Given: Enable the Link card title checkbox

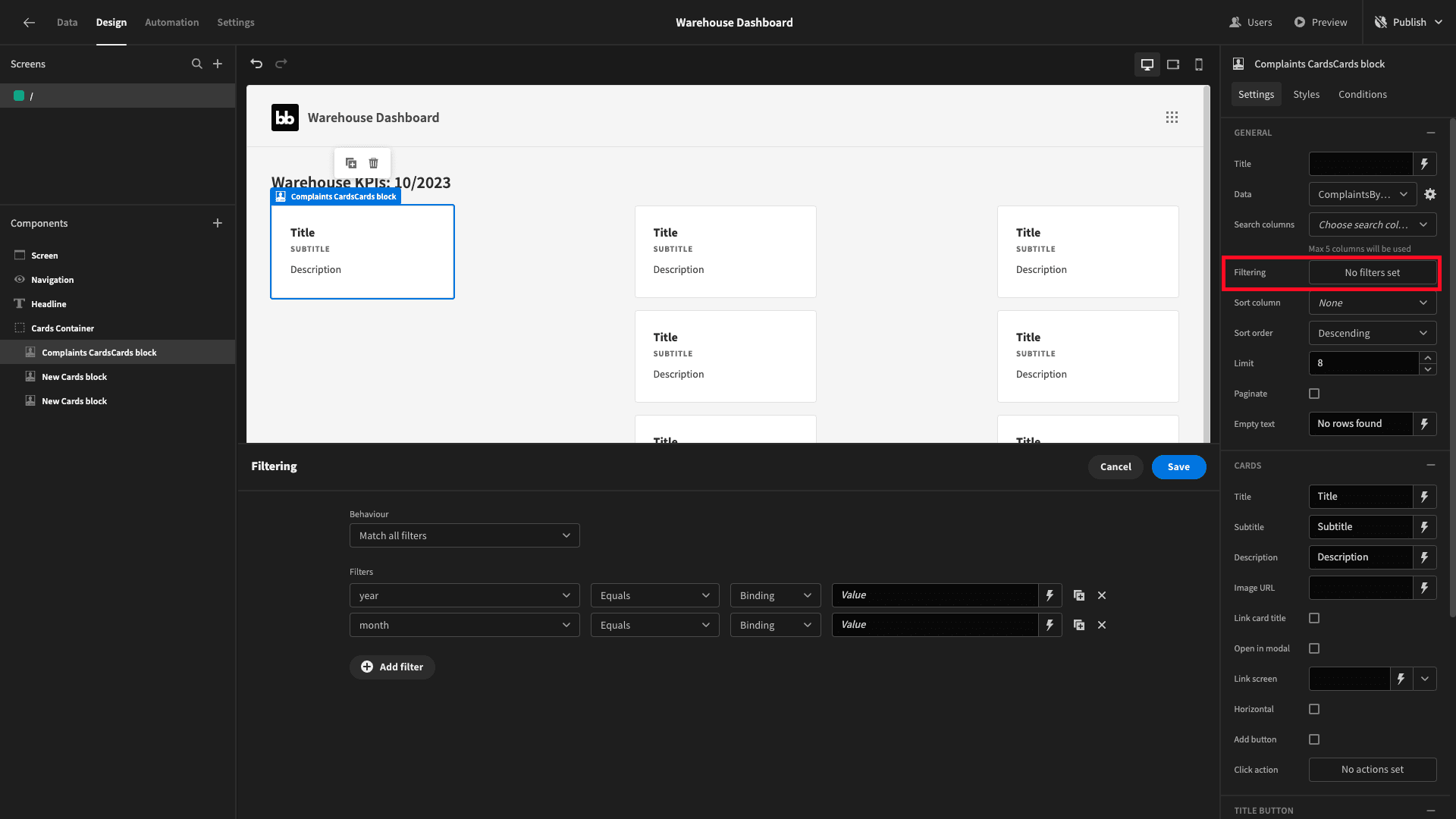Looking at the screenshot, I should pyautogui.click(x=1314, y=618).
